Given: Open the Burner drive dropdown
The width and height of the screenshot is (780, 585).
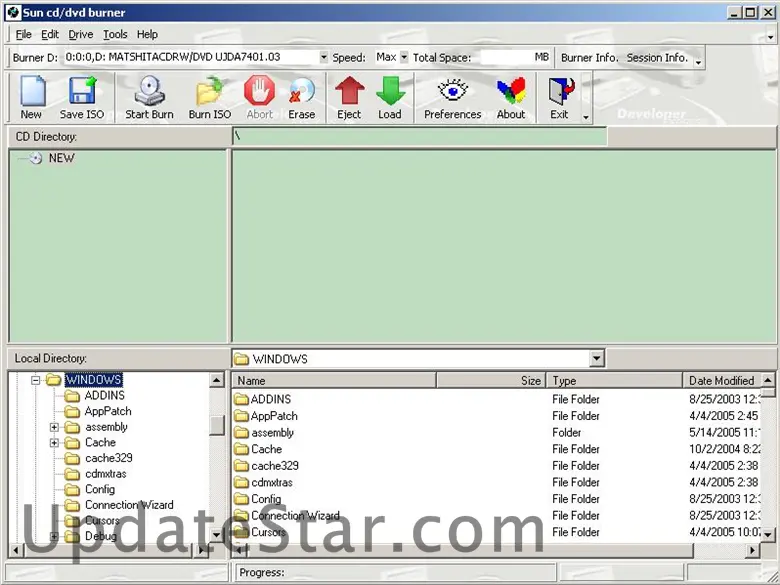Looking at the screenshot, I should pyautogui.click(x=323, y=58).
